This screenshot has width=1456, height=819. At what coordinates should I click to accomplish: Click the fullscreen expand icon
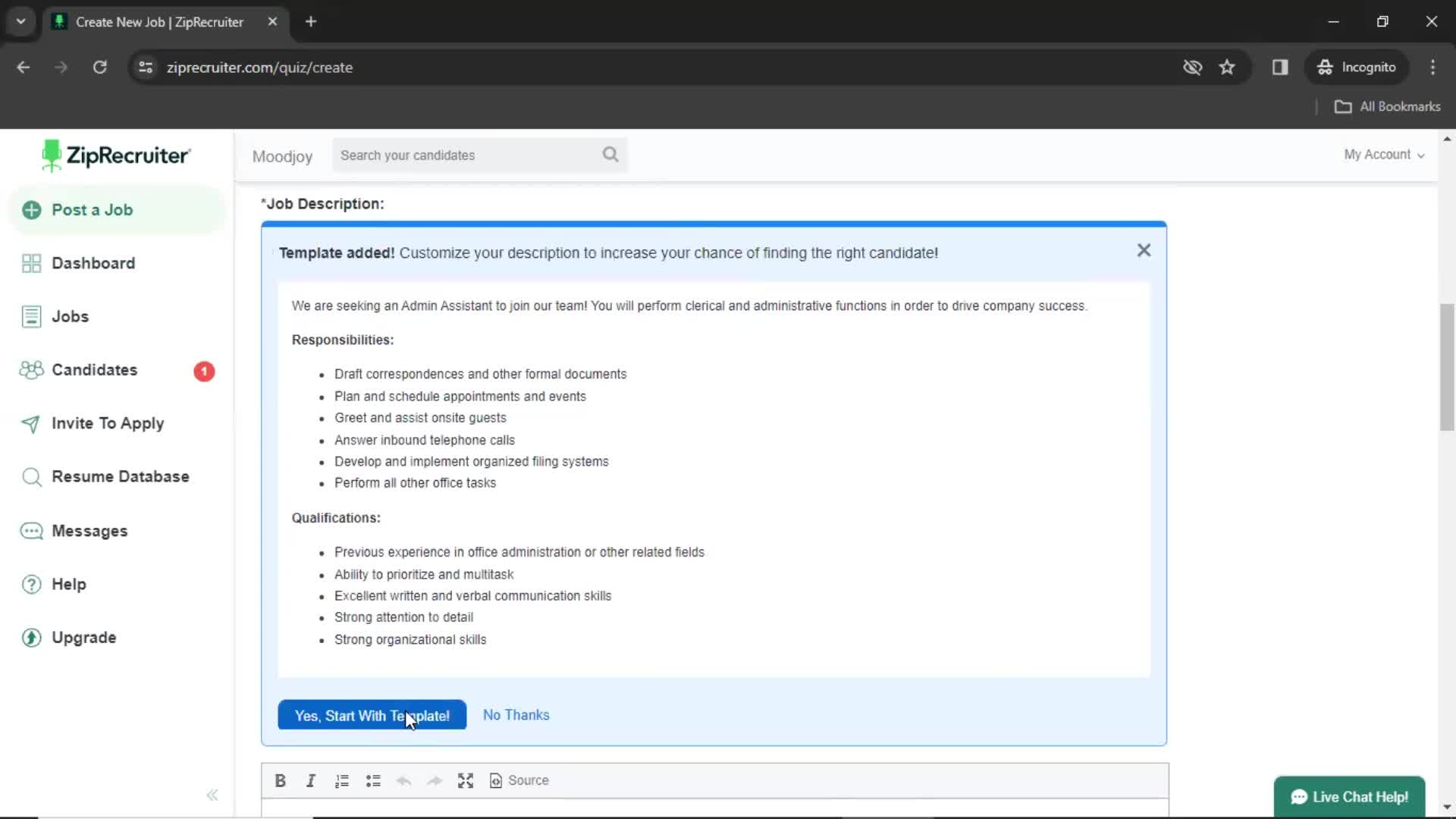pyautogui.click(x=465, y=779)
